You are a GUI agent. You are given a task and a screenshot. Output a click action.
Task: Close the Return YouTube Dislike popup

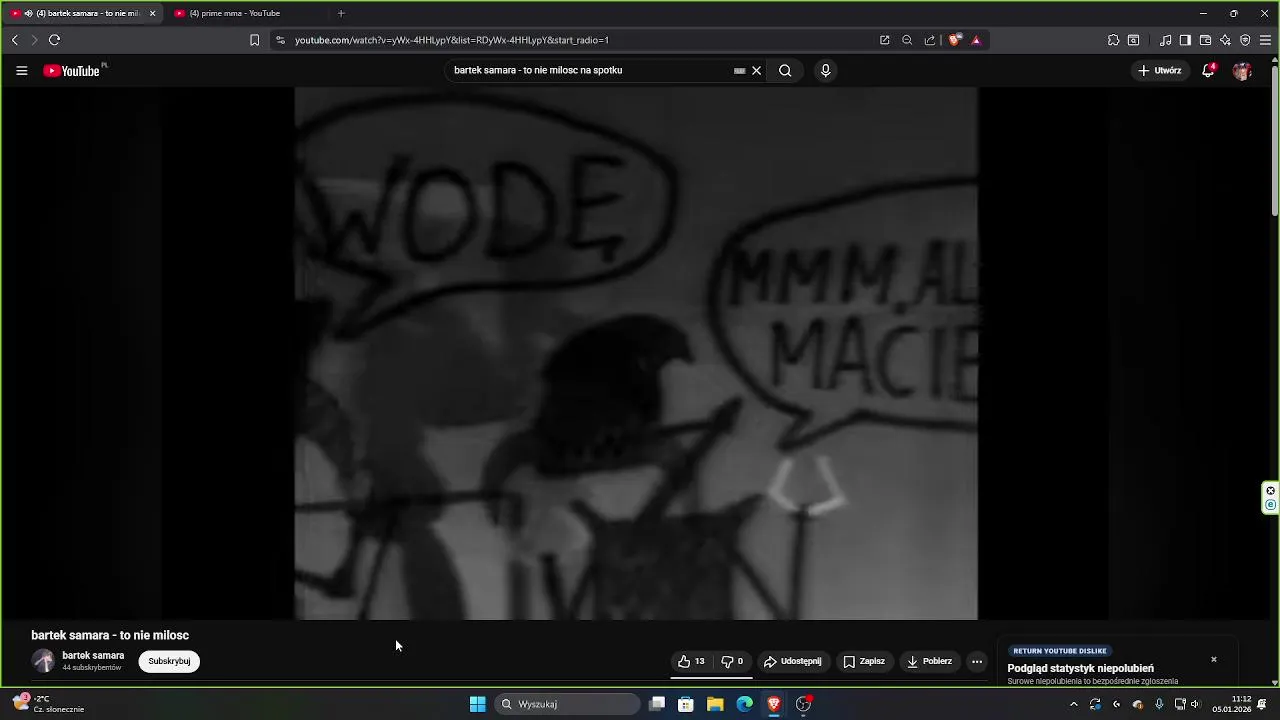(1214, 660)
